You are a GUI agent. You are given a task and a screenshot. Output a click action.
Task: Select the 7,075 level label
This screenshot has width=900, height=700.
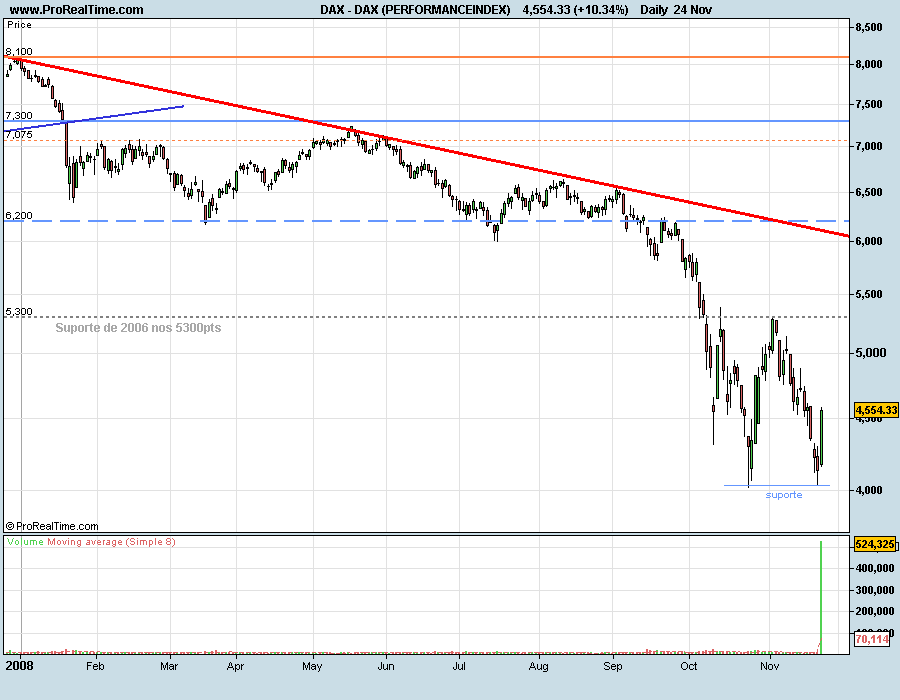coord(19,134)
